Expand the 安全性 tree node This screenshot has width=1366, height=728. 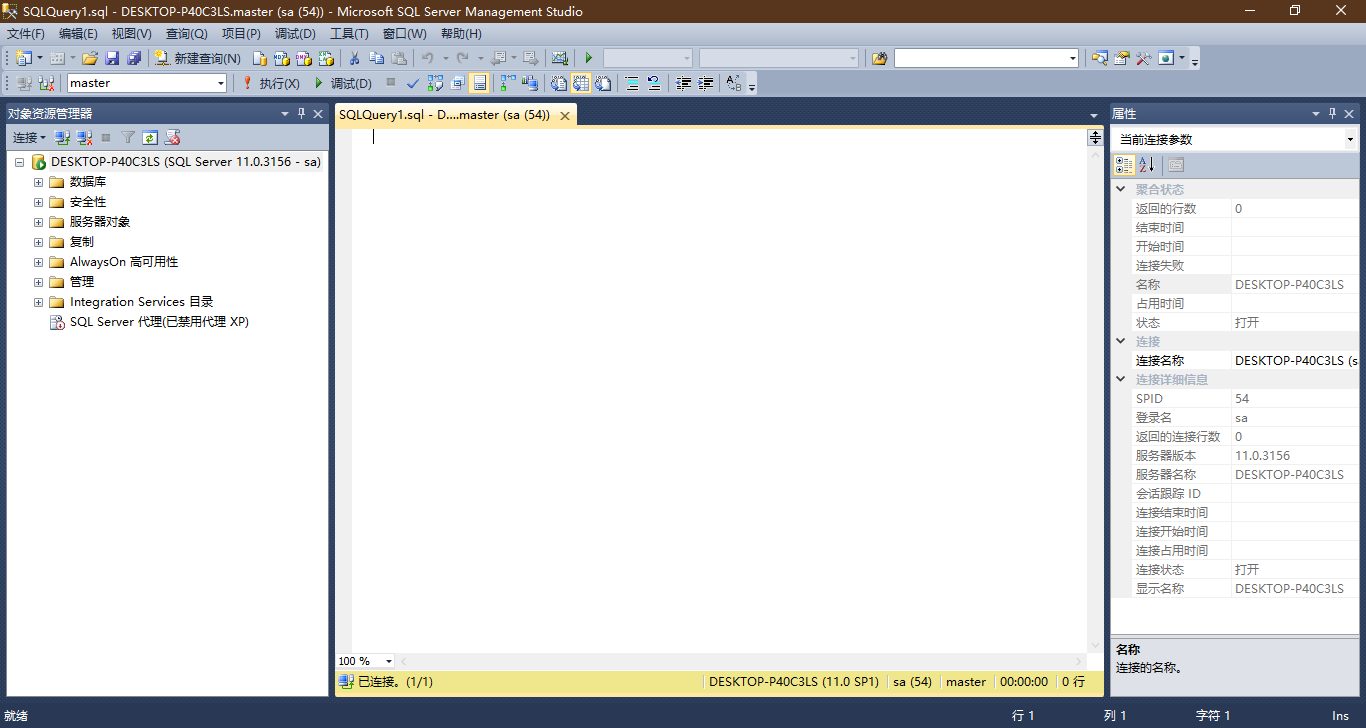coord(37,201)
